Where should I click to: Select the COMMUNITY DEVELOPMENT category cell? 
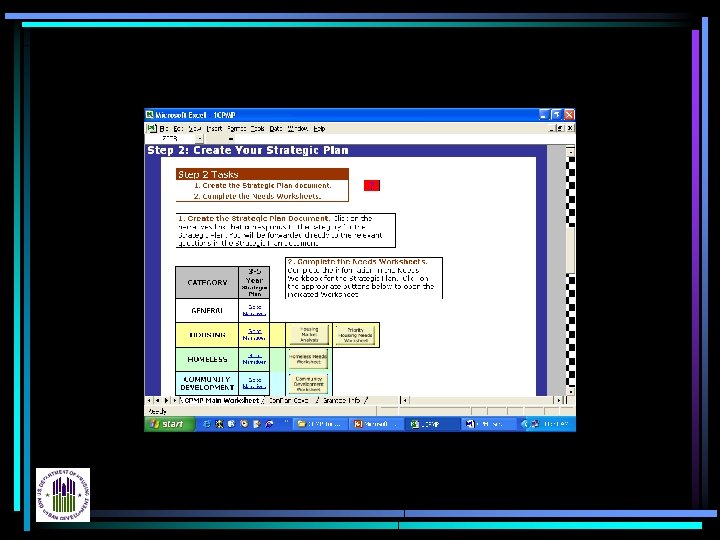pyautogui.click(x=207, y=383)
